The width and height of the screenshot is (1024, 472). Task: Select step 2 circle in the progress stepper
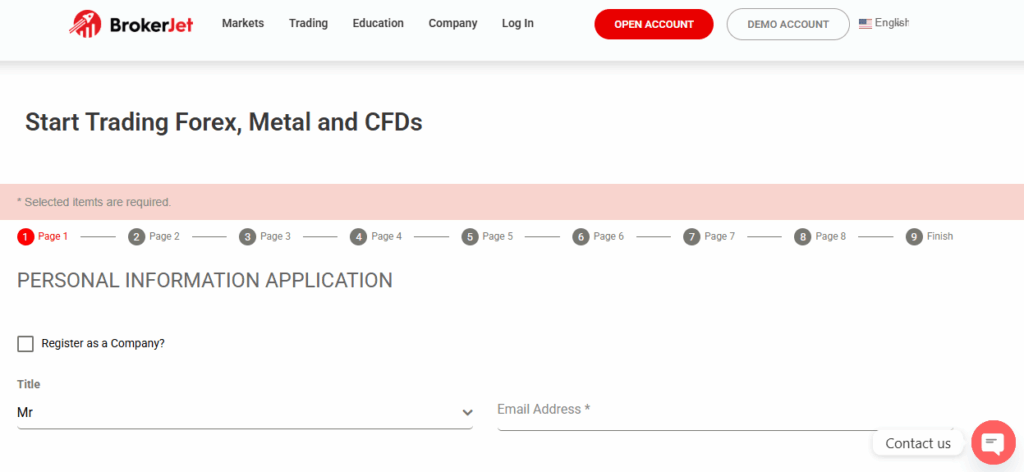point(136,236)
